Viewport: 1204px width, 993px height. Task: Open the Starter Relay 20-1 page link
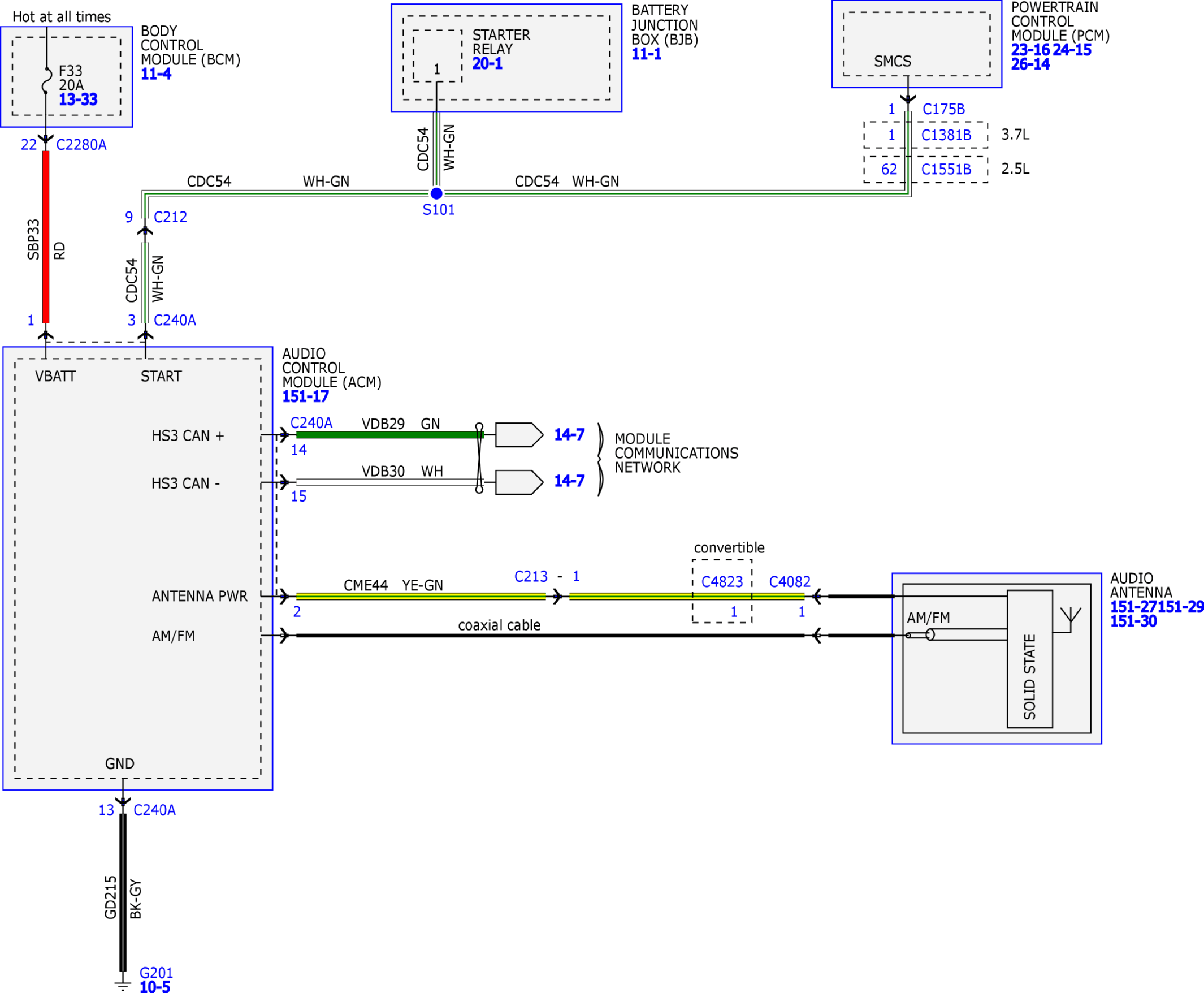tap(487, 63)
